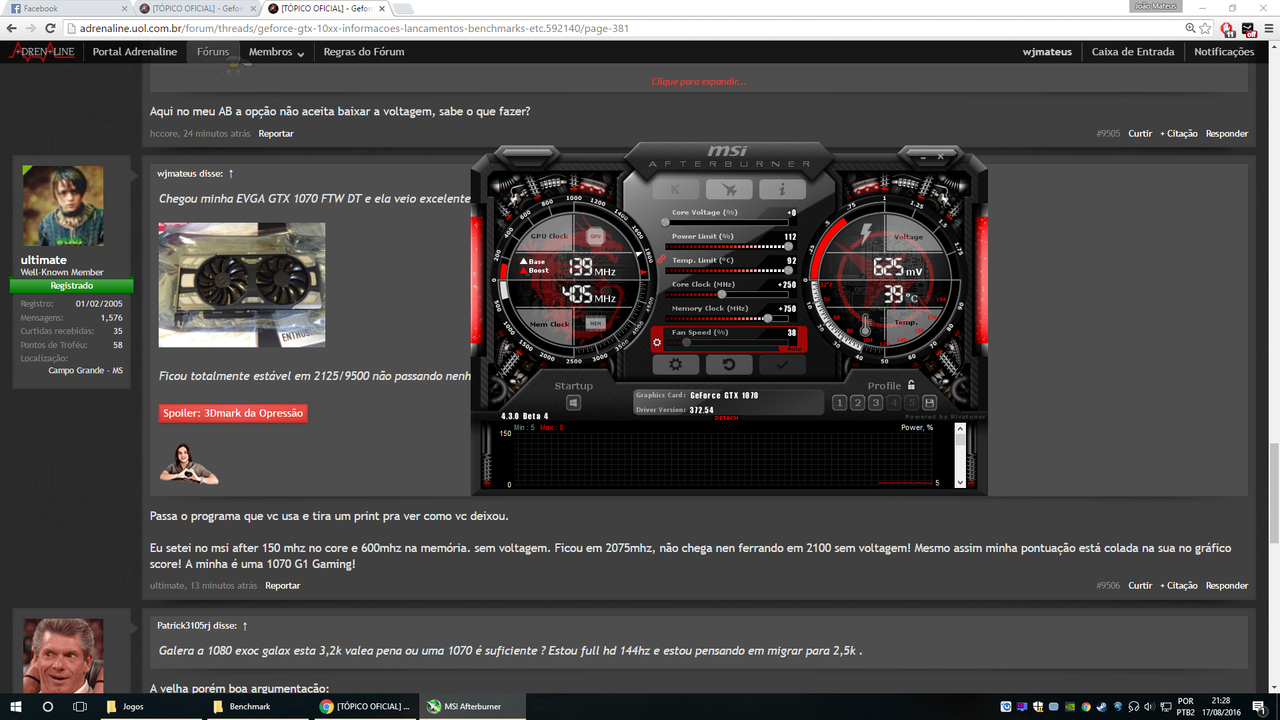This screenshot has width=1280, height=720.
Task: Apply Afterburner overclock settings checkmark
Action: point(782,365)
